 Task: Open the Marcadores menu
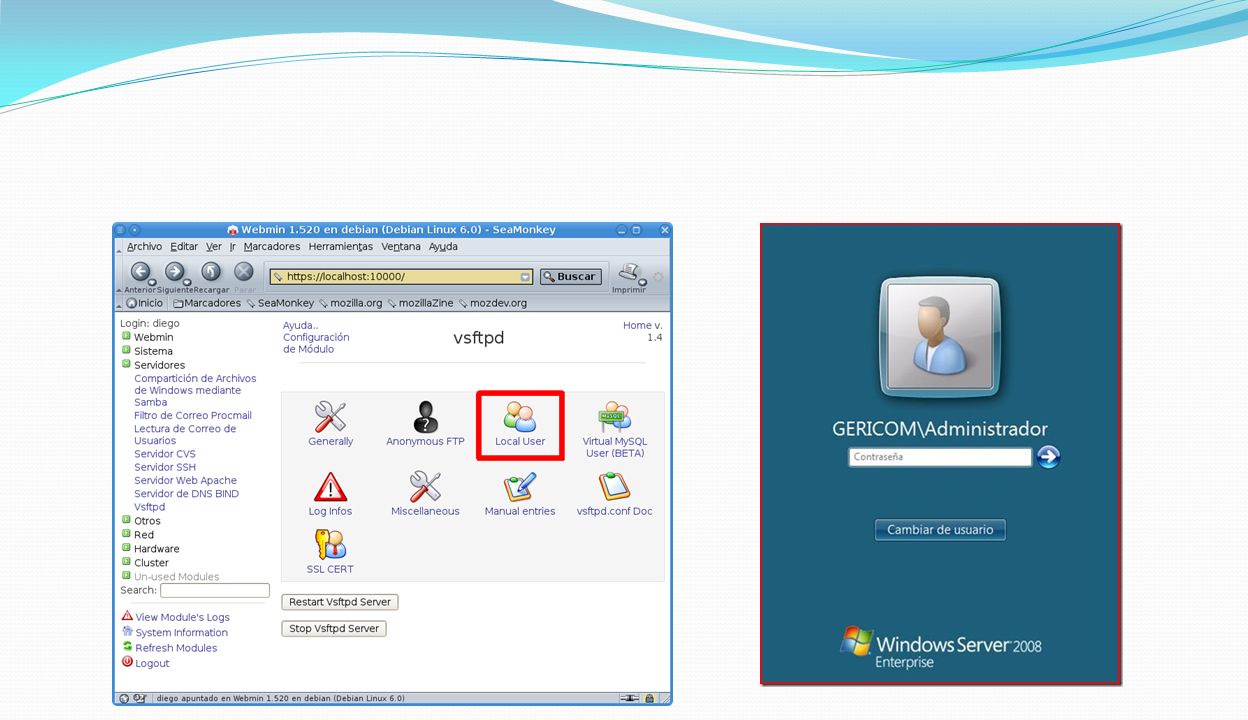pyautogui.click(x=272, y=246)
